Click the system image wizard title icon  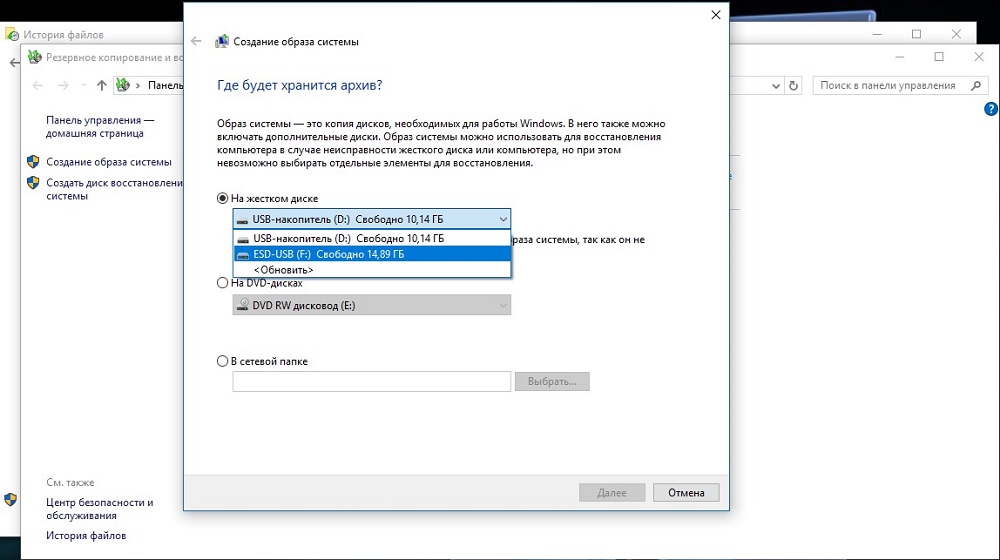pos(221,41)
